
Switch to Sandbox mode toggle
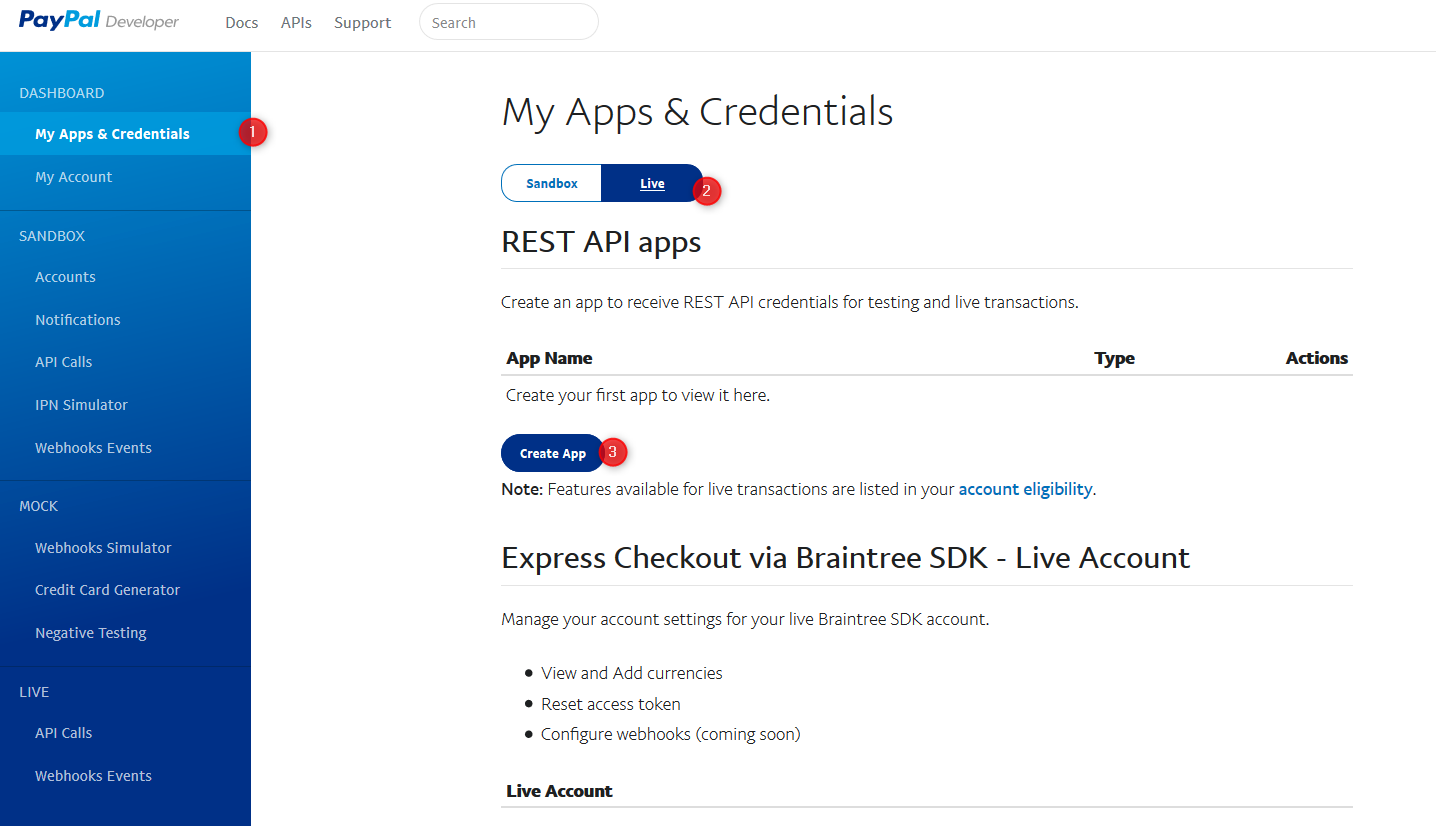552,184
